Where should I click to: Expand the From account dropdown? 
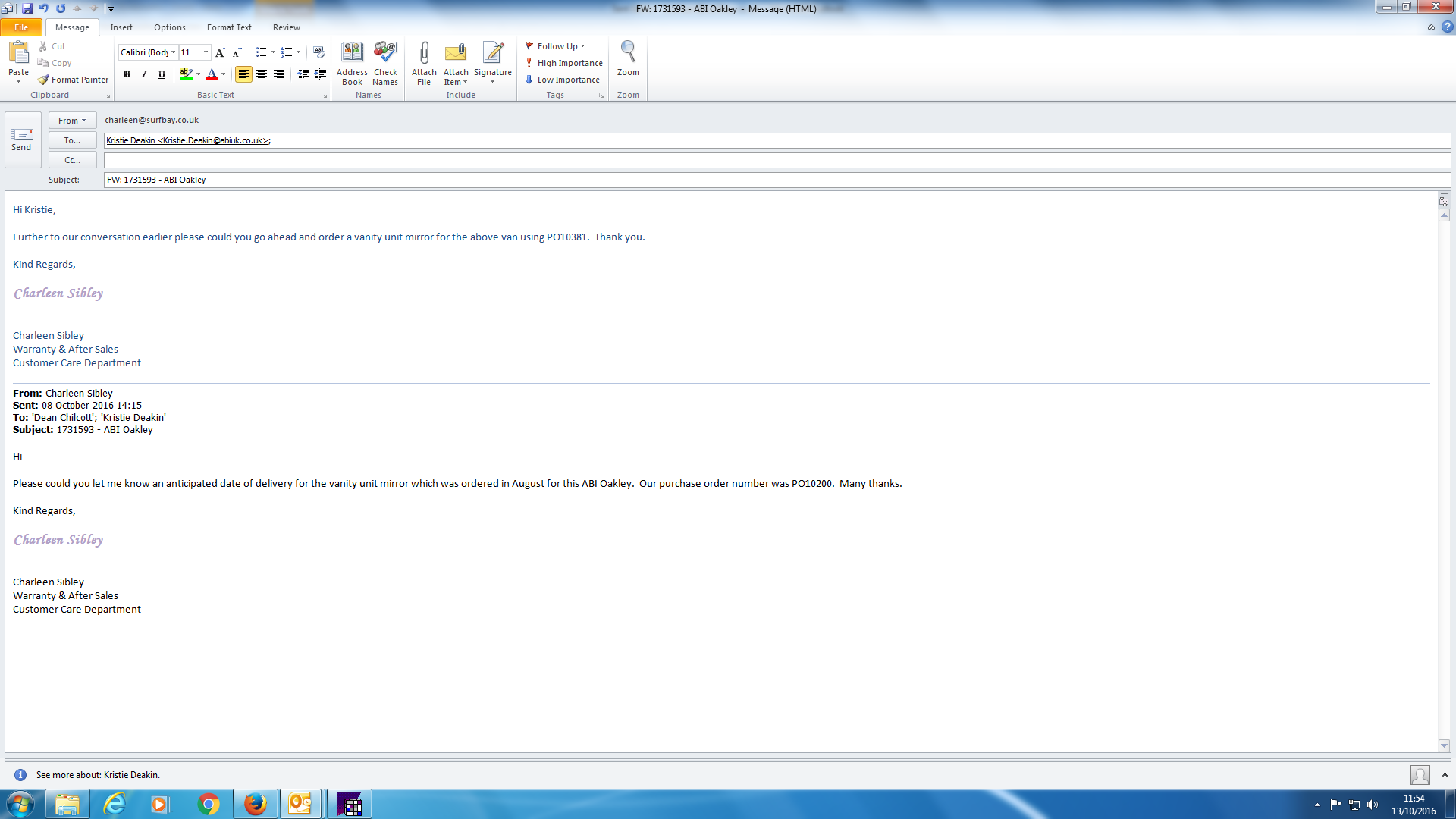point(72,121)
